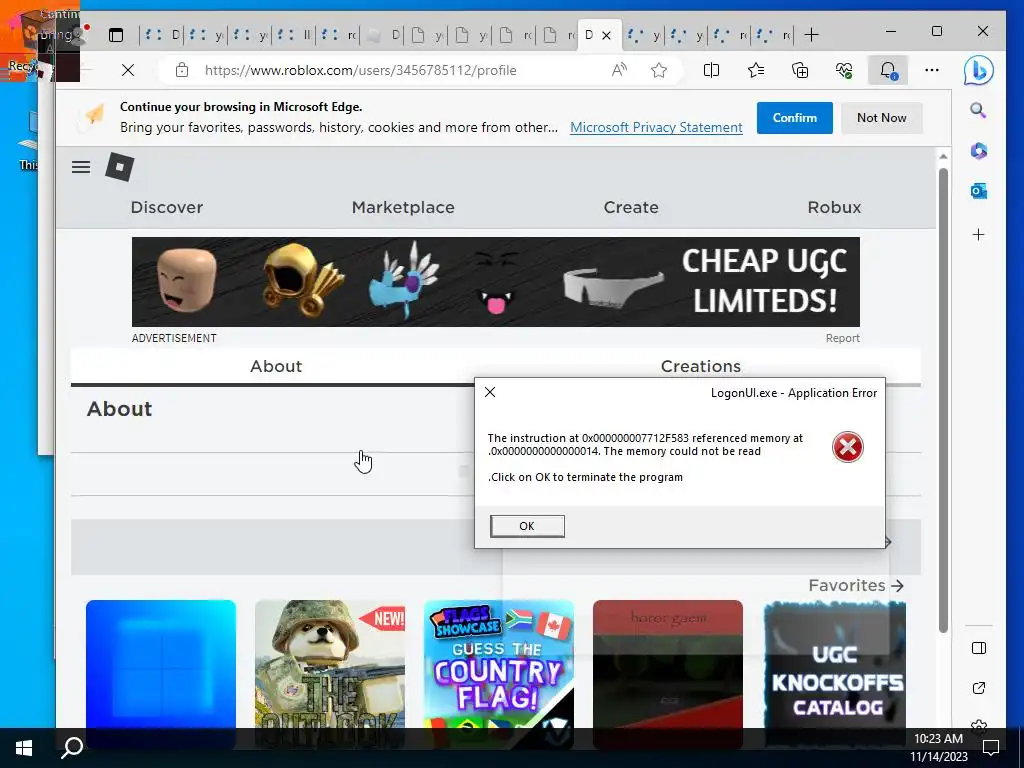
Task: Open the Favorites list
Action: click(756, 70)
